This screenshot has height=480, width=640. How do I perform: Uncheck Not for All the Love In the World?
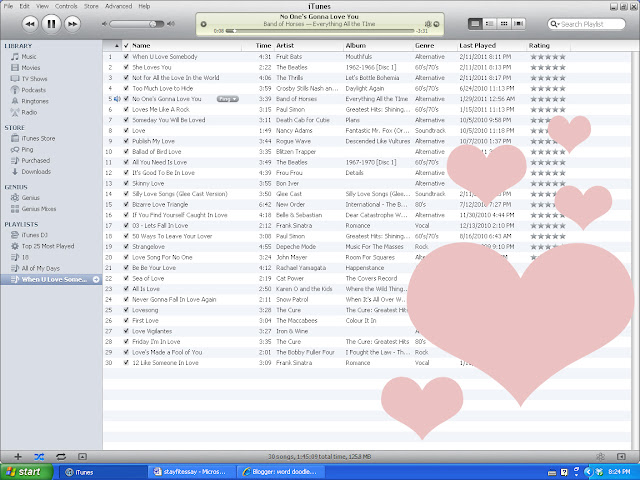126,78
